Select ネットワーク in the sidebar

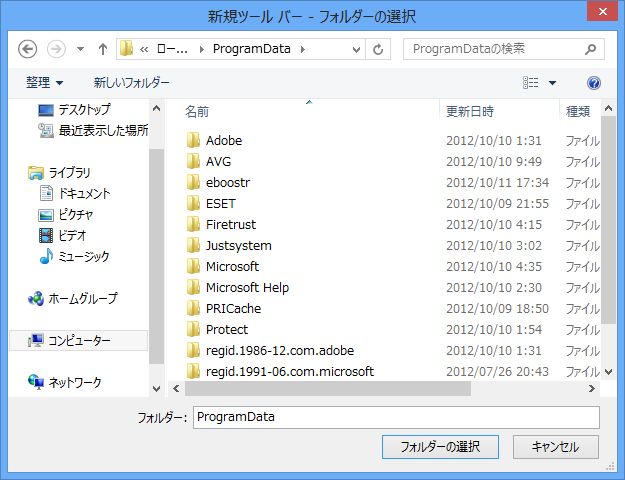click(x=75, y=382)
